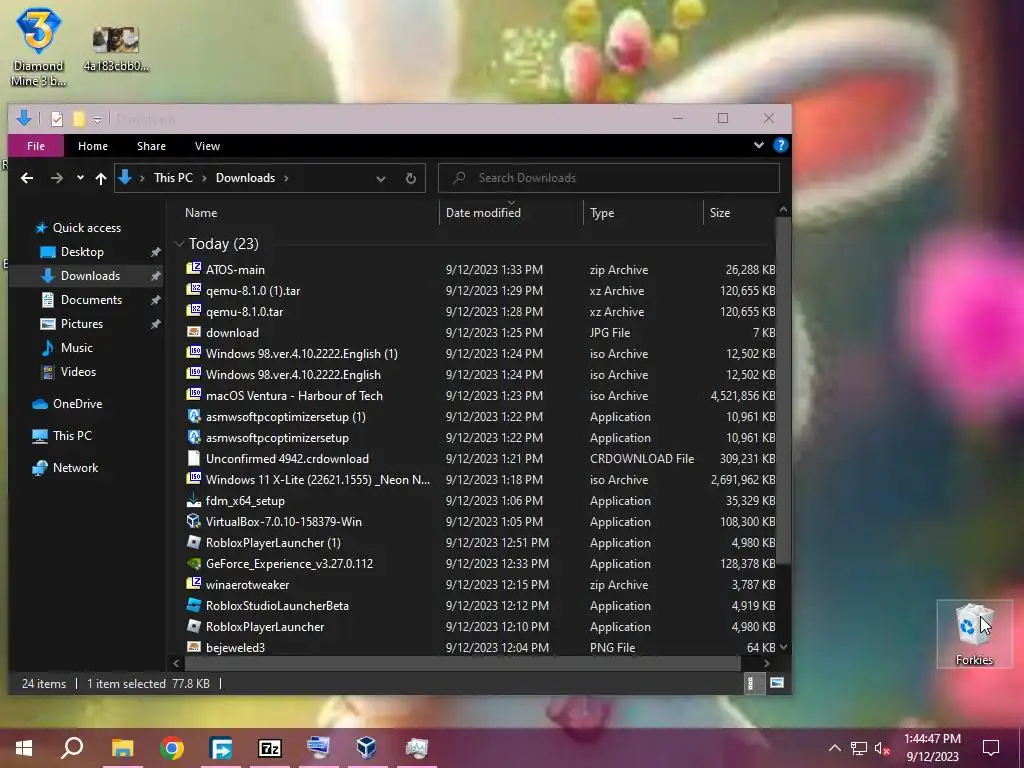Image resolution: width=1024 pixels, height=768 pixels.
Task: Click the Properties quick access toolbar icon
Action: pyautogui.click(x=57, y=119)
